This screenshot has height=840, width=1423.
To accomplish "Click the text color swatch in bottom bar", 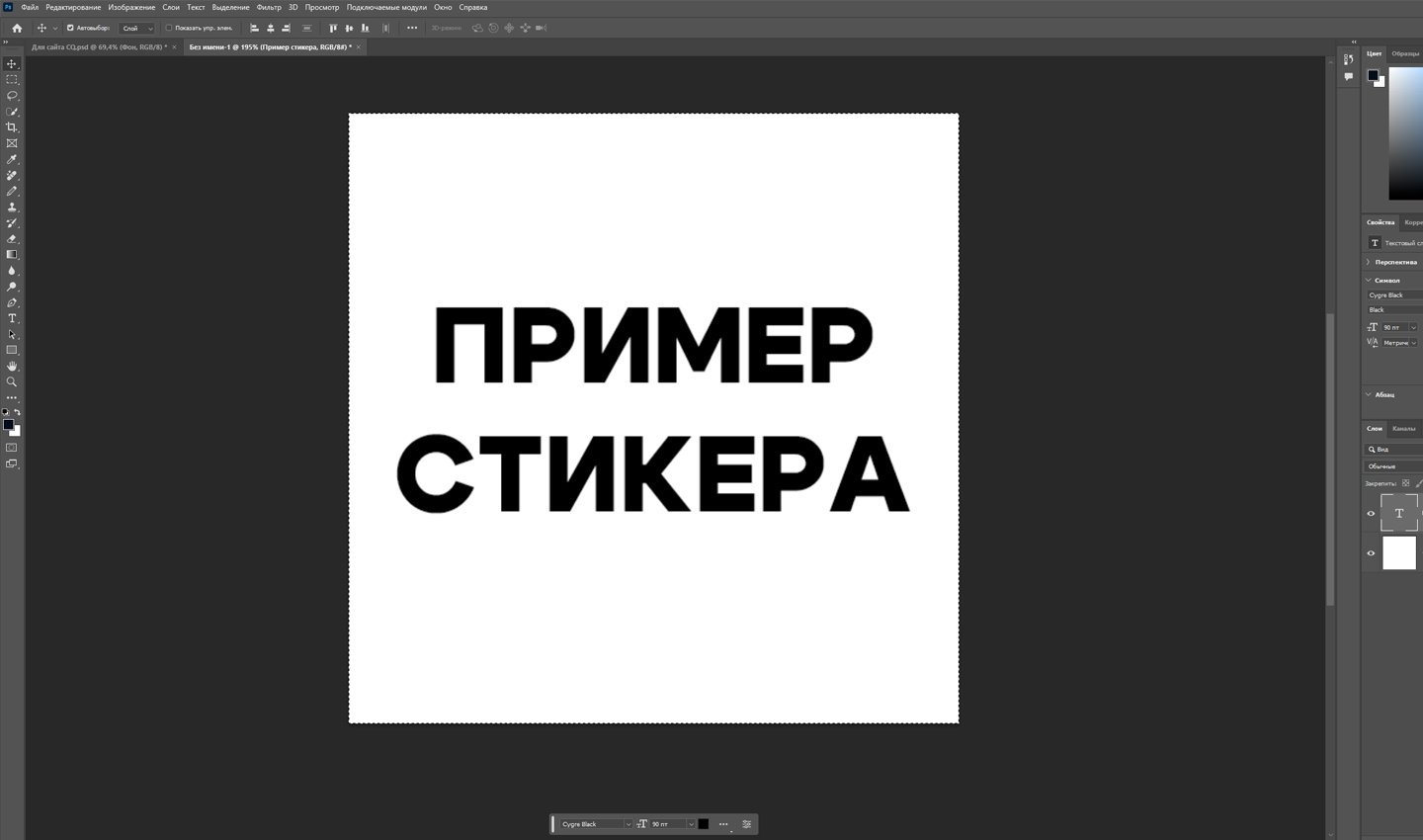I will [x=704, y=824].
